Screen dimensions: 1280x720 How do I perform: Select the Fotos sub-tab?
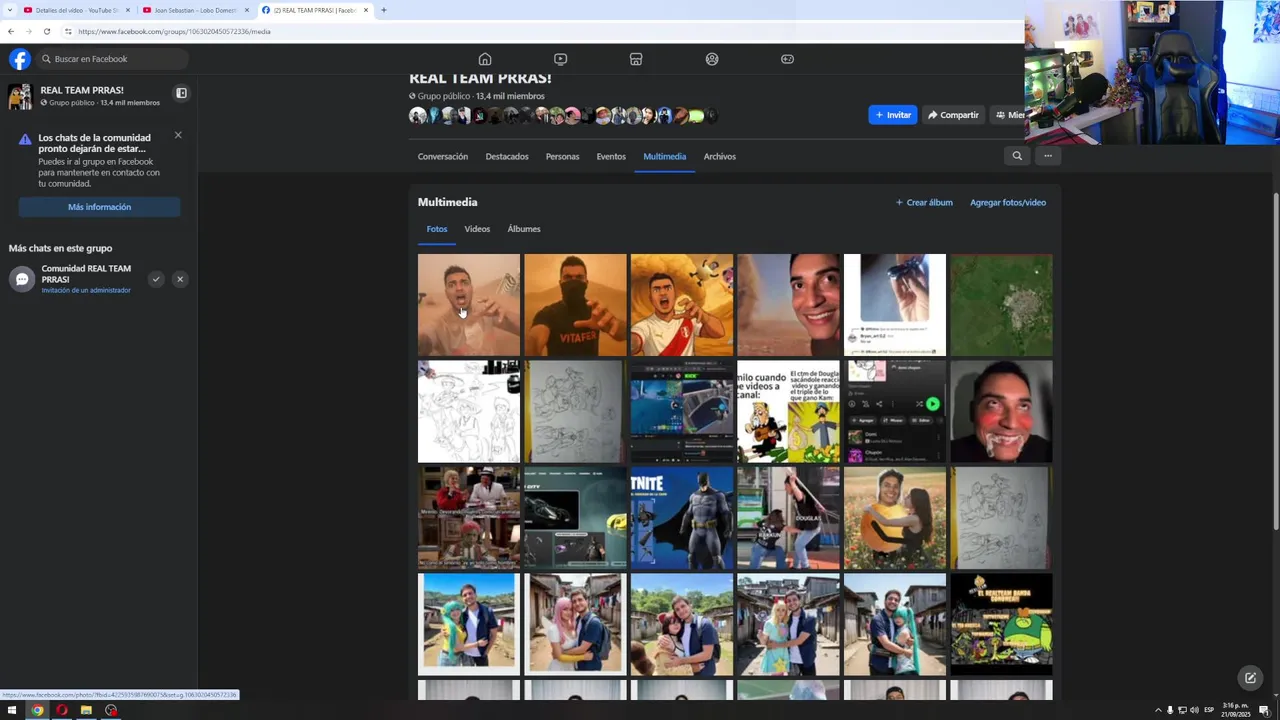click(437, 229)
